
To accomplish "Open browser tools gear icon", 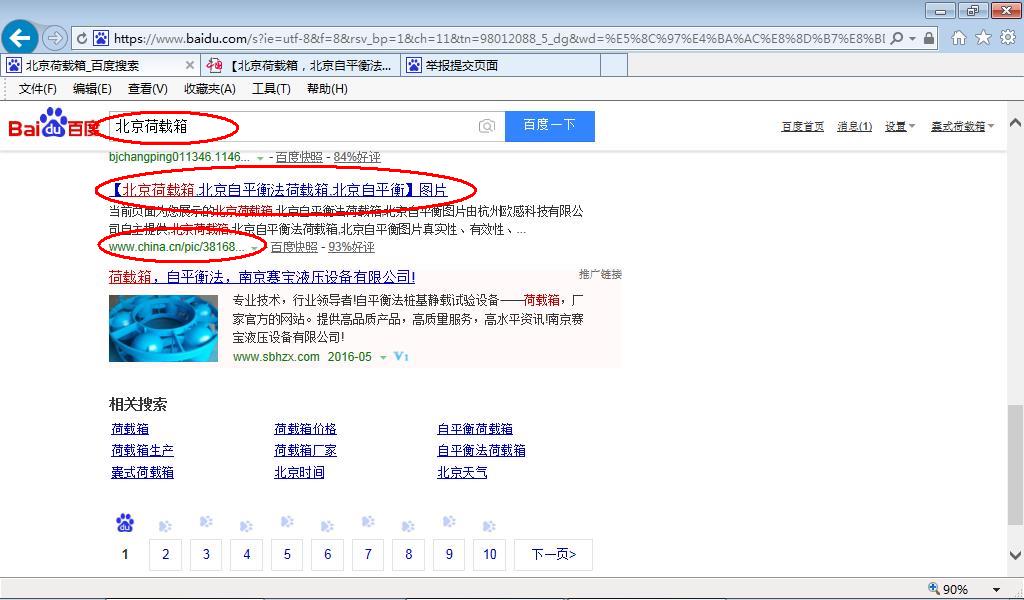I will tap(1008, 38).
